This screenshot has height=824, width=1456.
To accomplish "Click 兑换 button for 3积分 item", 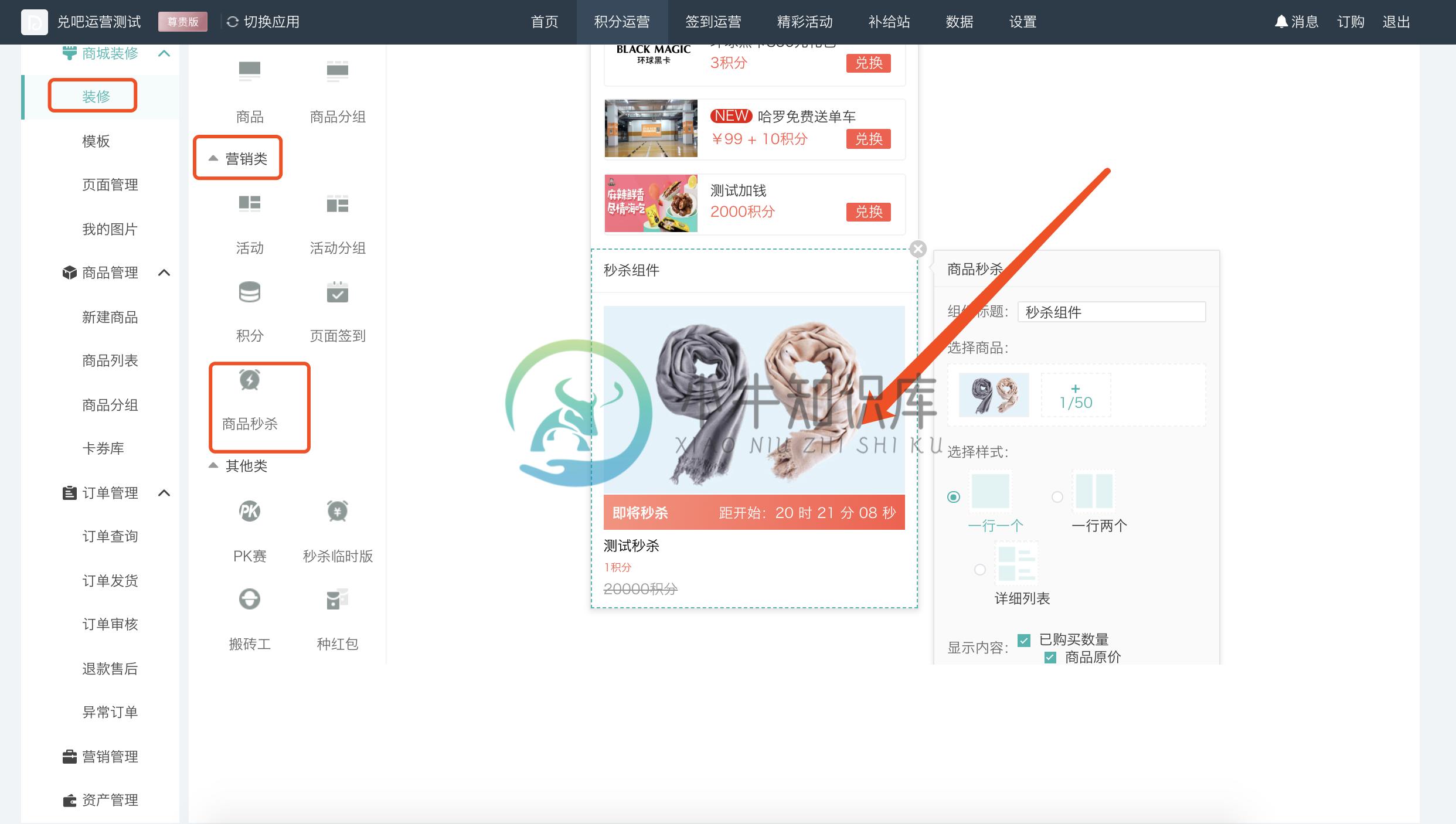I will tap(869, 63).
